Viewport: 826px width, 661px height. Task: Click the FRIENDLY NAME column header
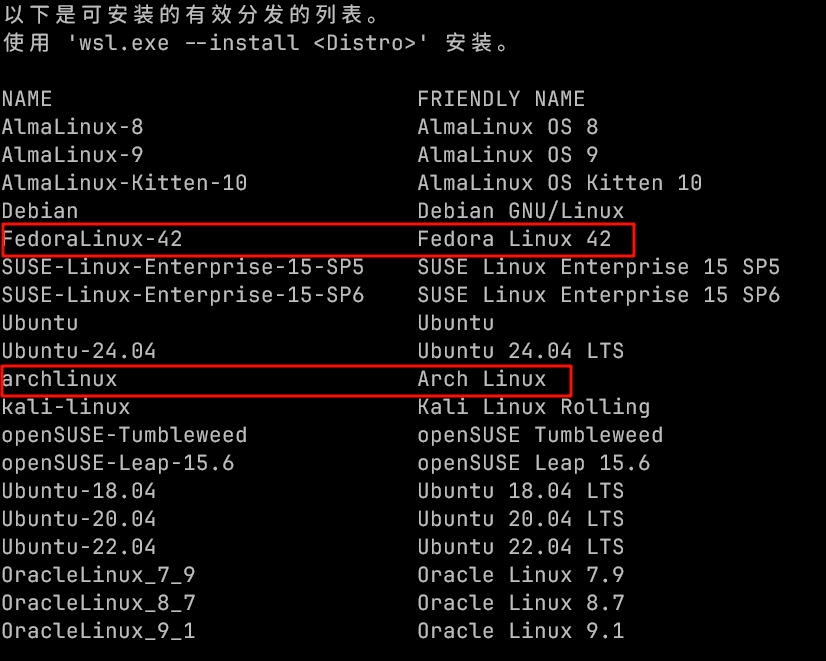501,99
